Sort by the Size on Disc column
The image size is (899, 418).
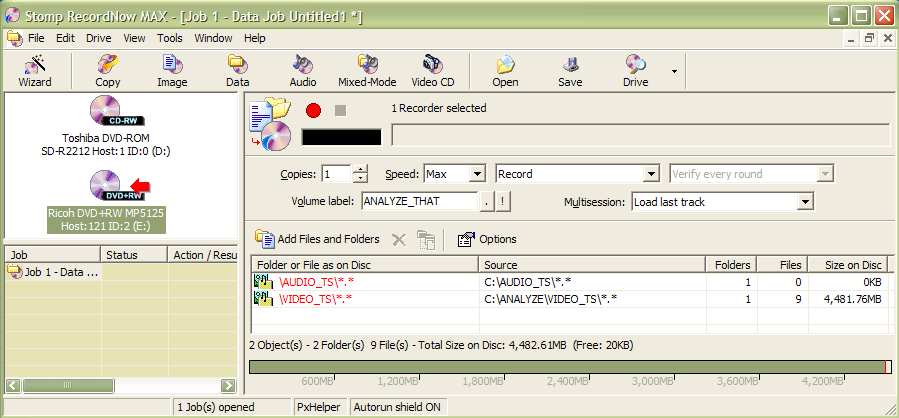848,265
